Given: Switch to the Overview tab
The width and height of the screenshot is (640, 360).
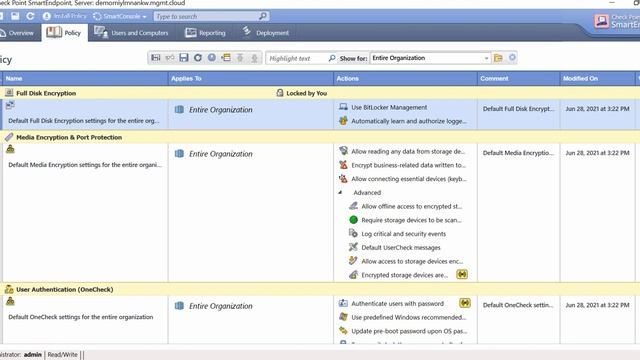Looking at the screenshot, I should tap(17, 33).
